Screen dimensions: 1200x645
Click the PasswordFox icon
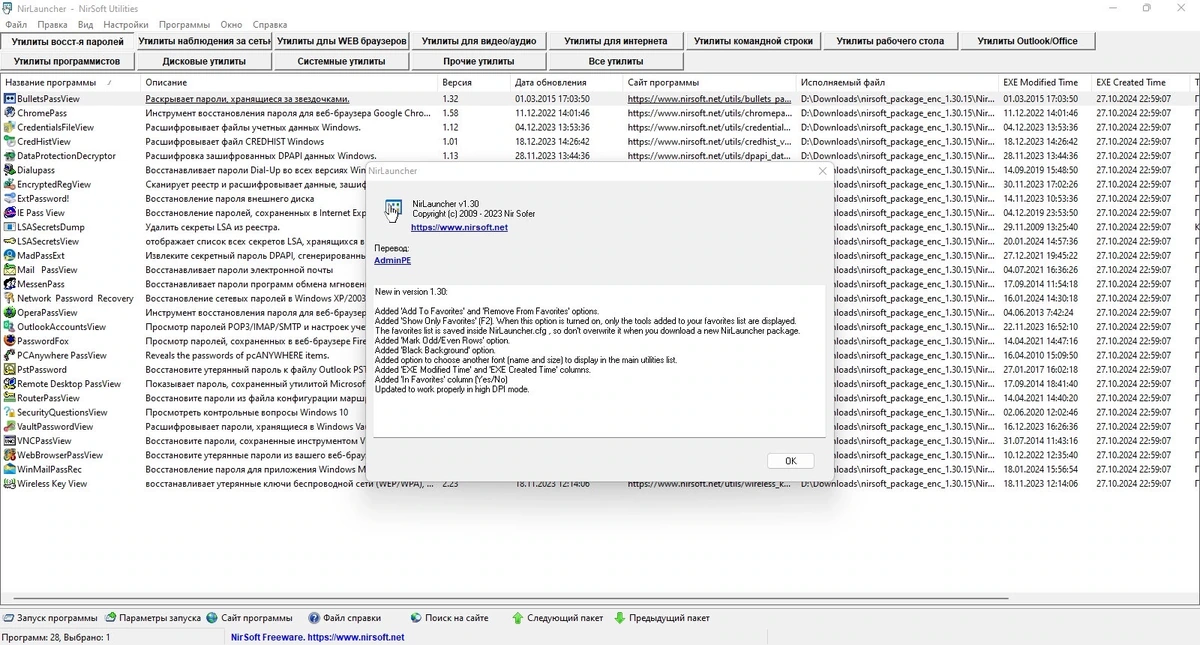9,341
